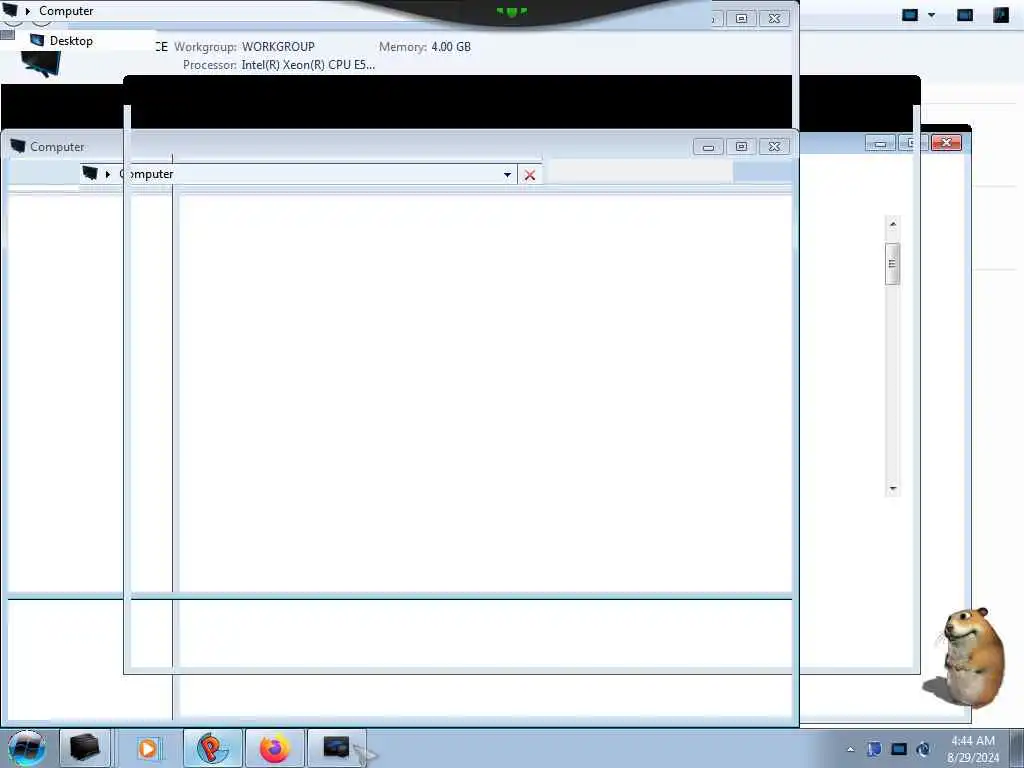1024x768 pixels.
Task: Click the Processor Intel(R) Xeon(R) CPU text
Action: pyautogui.click(x=308, y=65)
